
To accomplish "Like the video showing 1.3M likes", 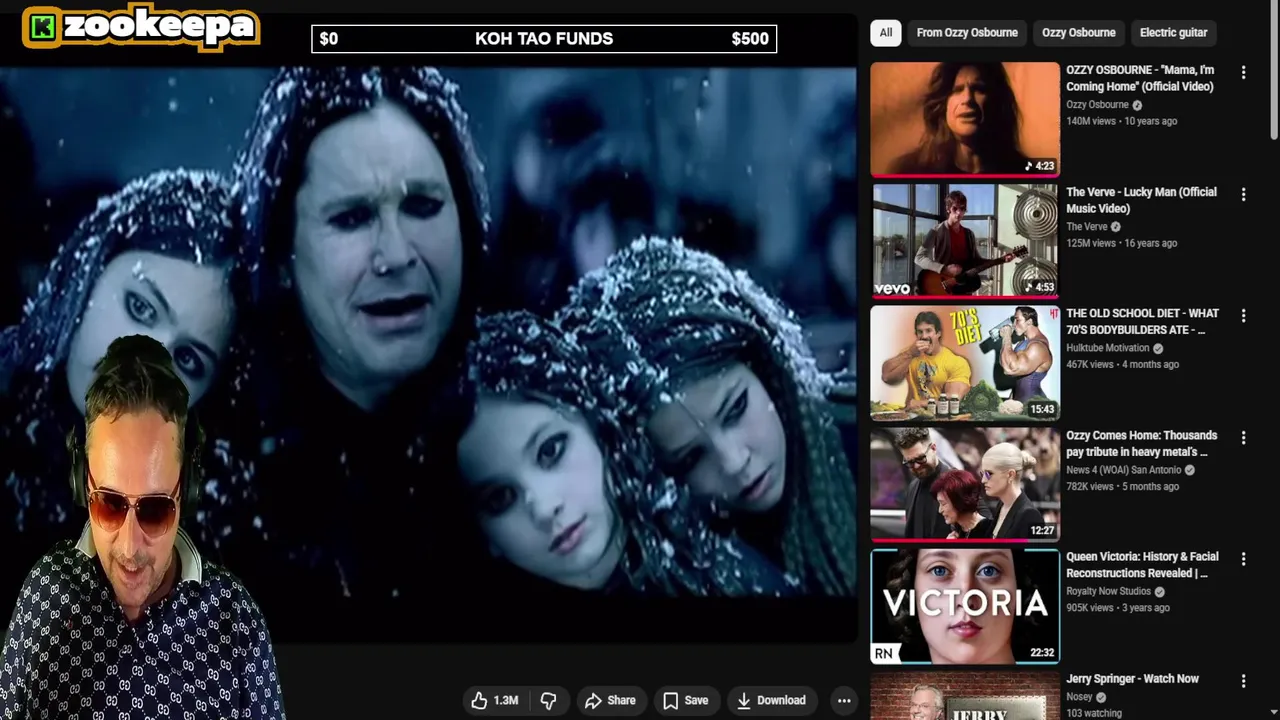I will pyautogui.click(x=496, y=700).
